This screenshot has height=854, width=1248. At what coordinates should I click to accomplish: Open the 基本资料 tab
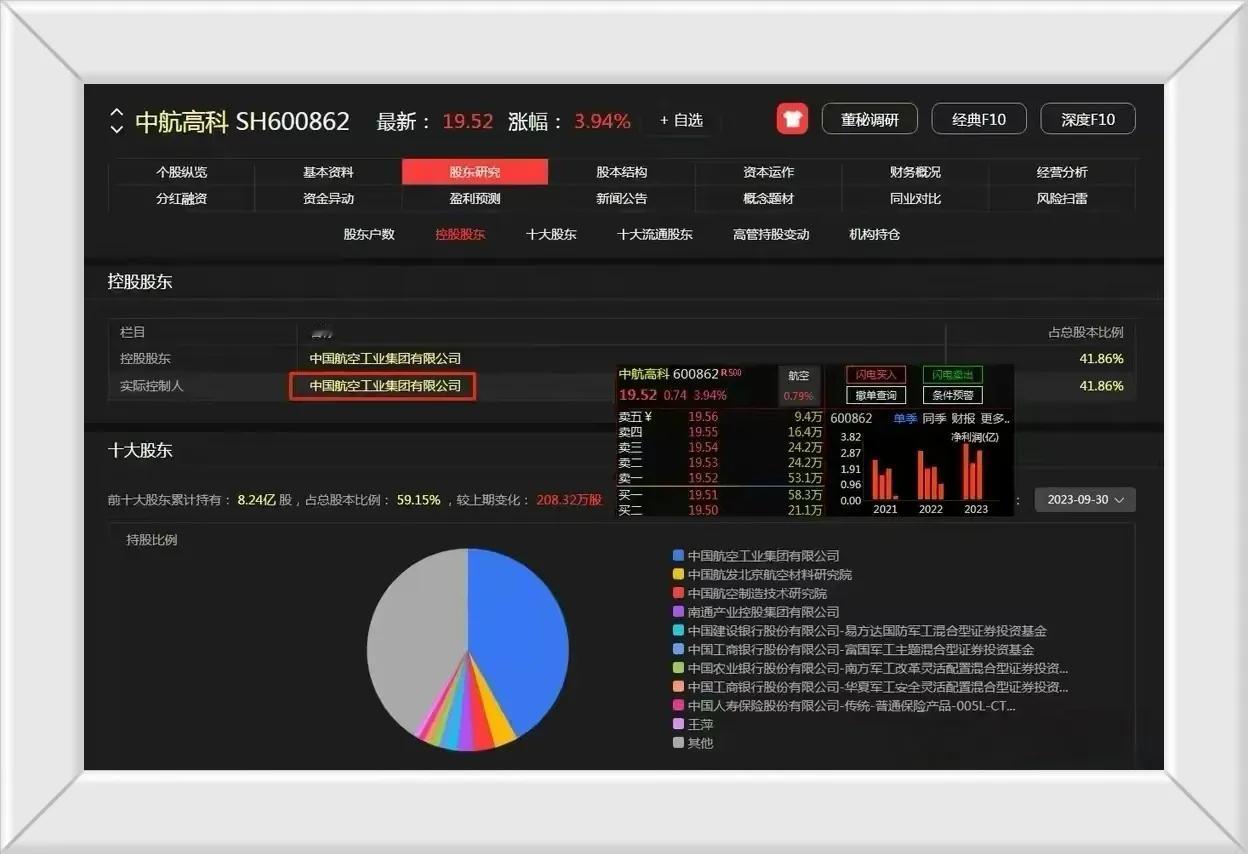[x=328, y=172]
